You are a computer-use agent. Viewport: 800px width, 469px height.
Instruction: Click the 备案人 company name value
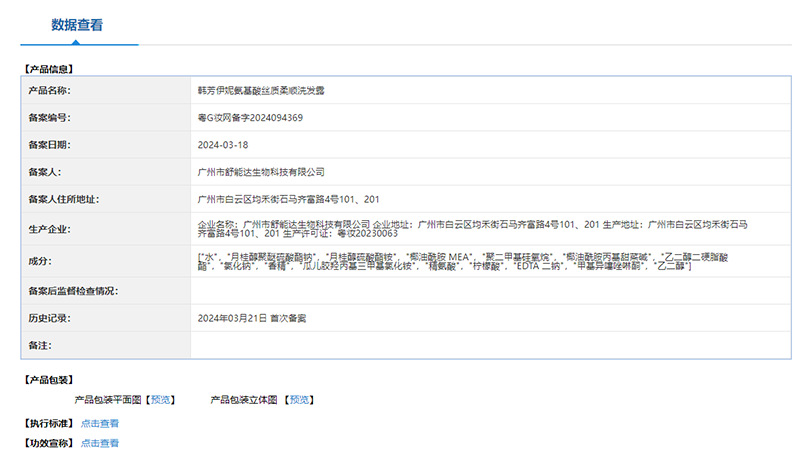pyautogui.click(x=261, y=172)
